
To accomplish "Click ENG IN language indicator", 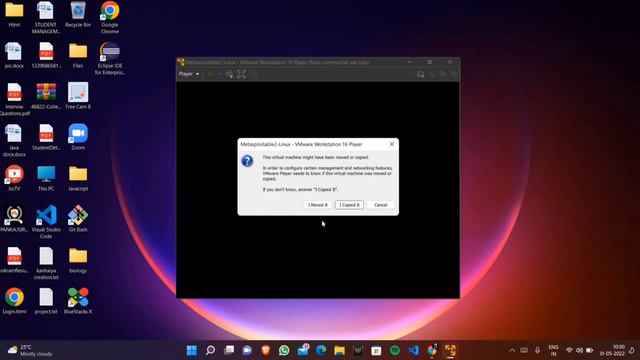I will click(x=553, y=350).
